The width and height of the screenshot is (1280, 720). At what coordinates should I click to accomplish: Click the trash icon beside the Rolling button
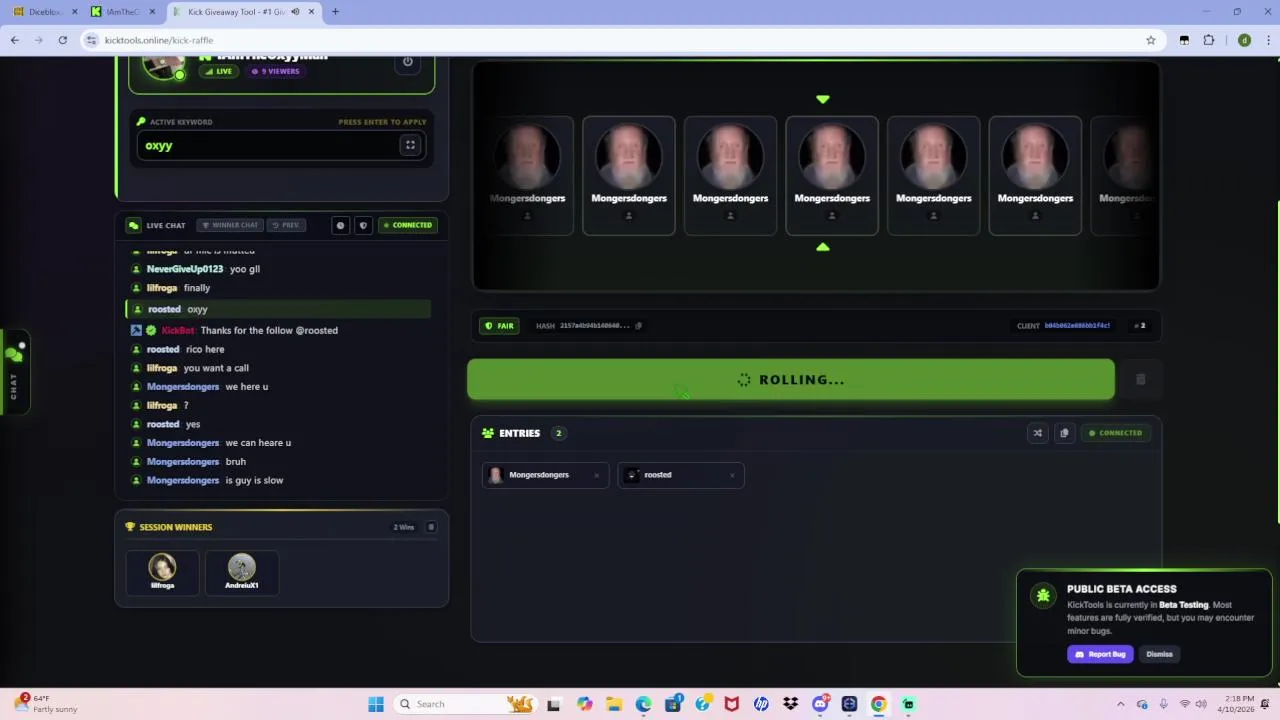coord(1140,380)
